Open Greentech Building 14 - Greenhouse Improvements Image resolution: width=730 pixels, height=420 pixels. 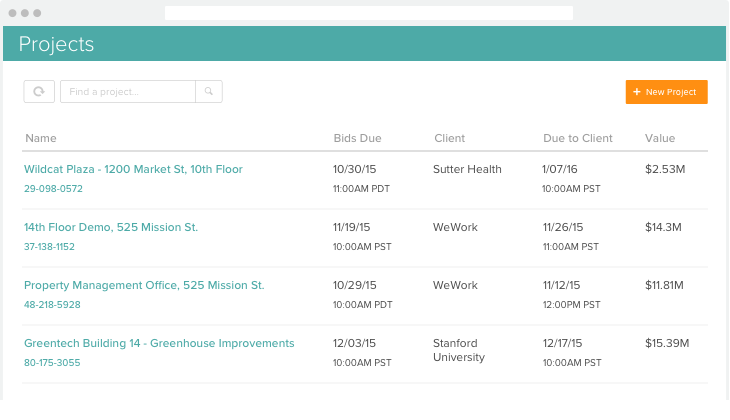[x=159, y=343]
